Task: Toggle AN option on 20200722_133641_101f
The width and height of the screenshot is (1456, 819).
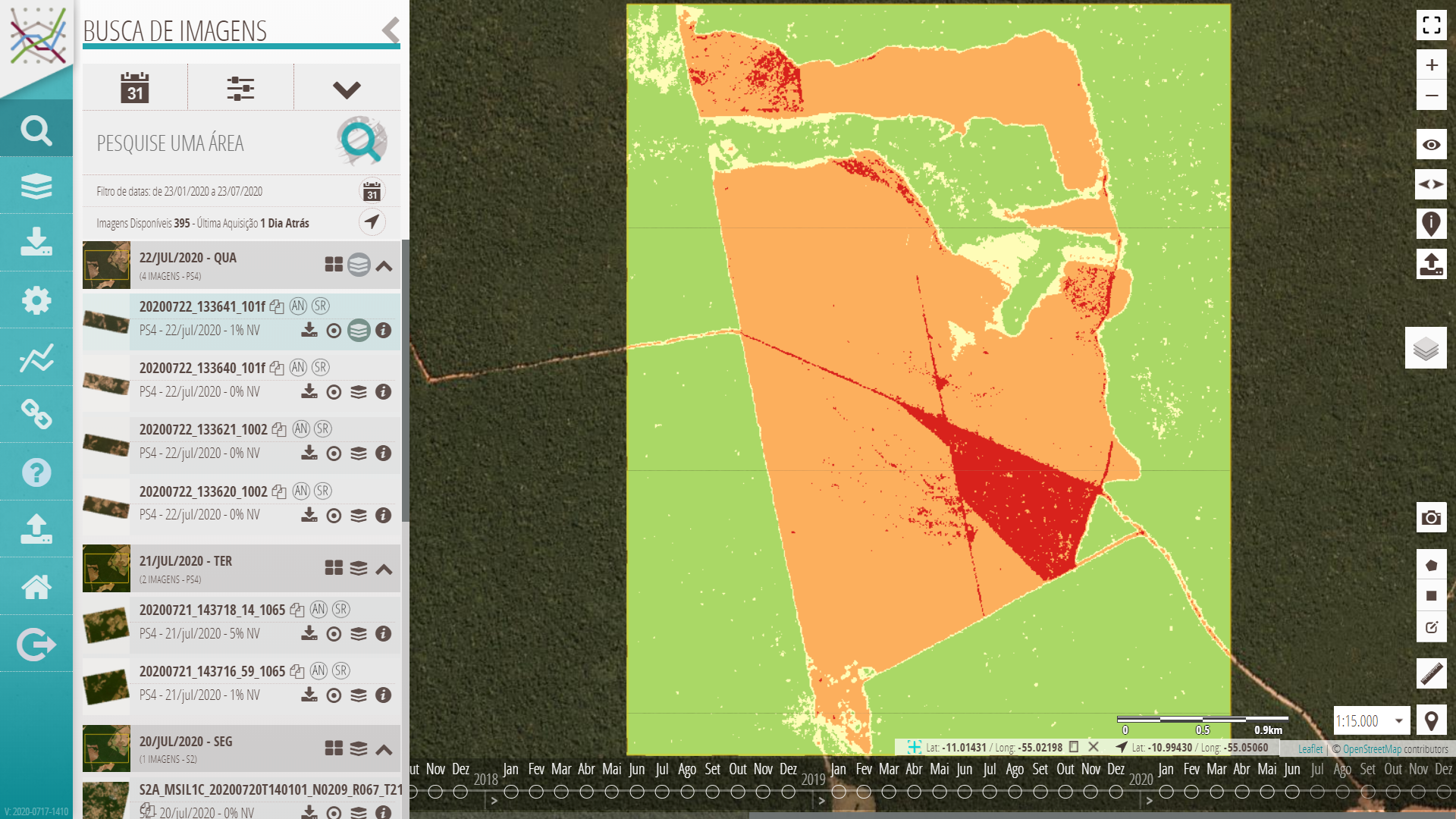Action: [298, 306]
